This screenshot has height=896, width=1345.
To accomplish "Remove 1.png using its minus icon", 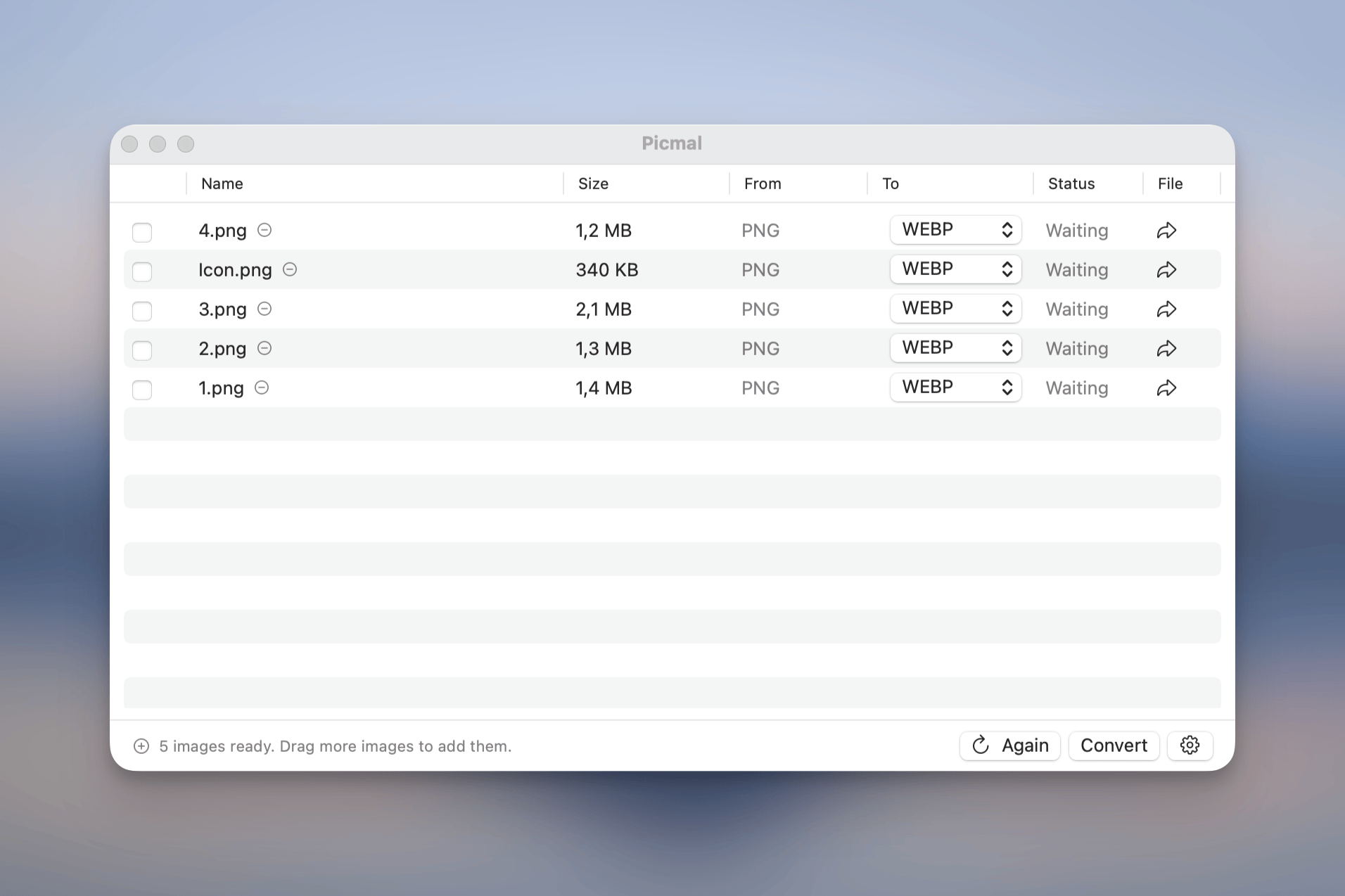I will point(262,388).
